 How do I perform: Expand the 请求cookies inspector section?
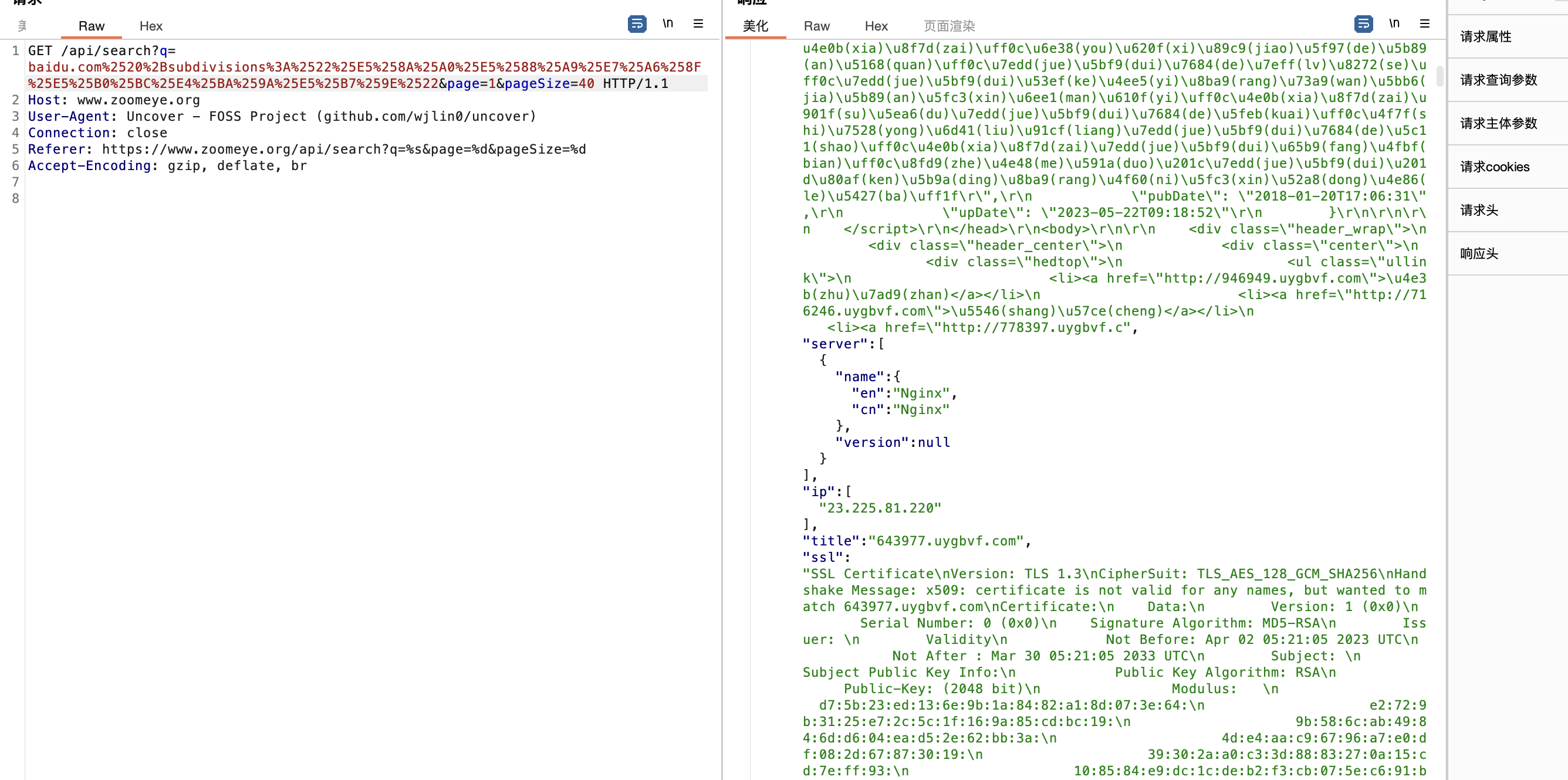[x=1494, y=167]
